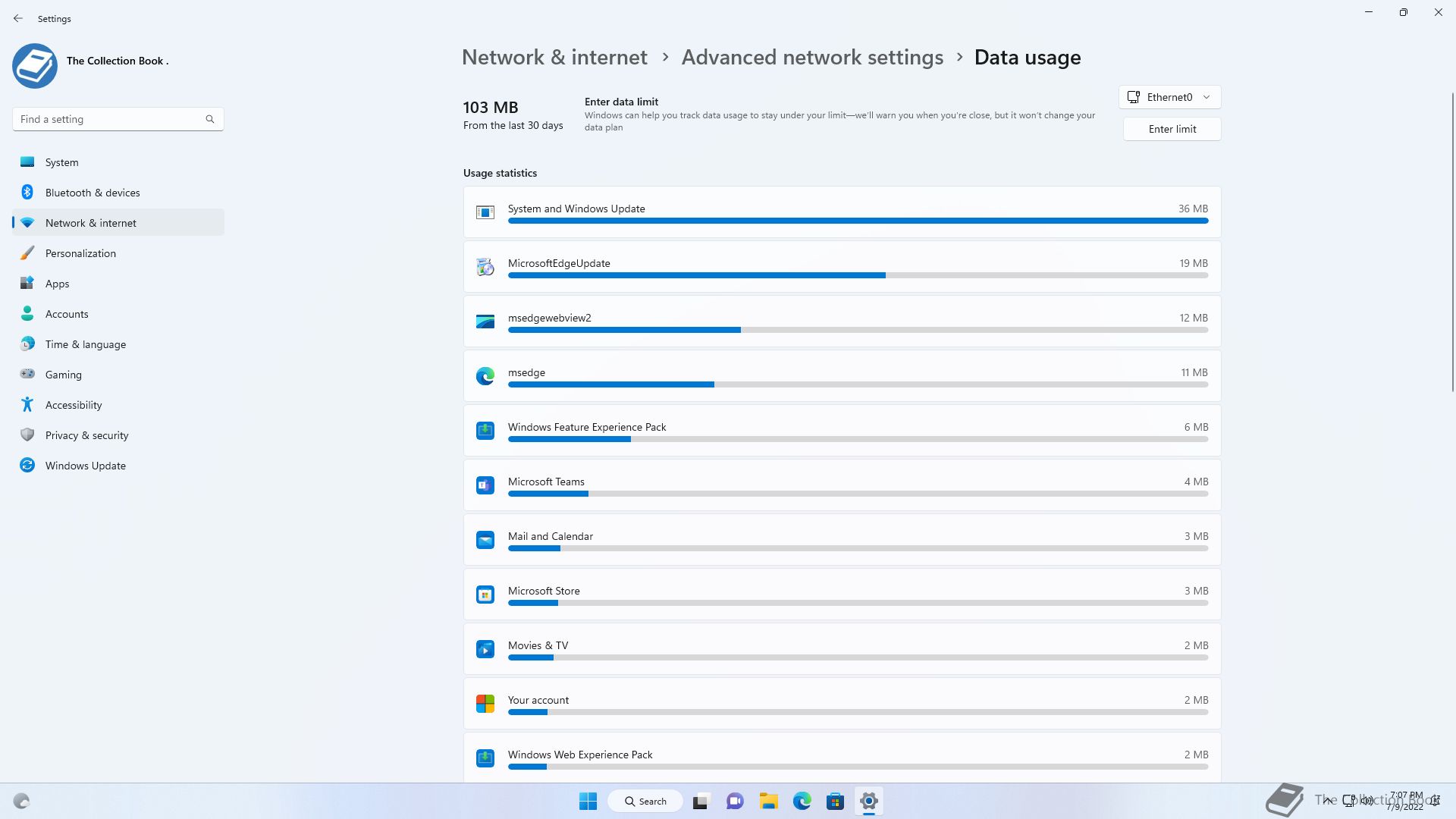Click the msedge browser icon in list
The image size is (1456, 819).
coord(485,376)
